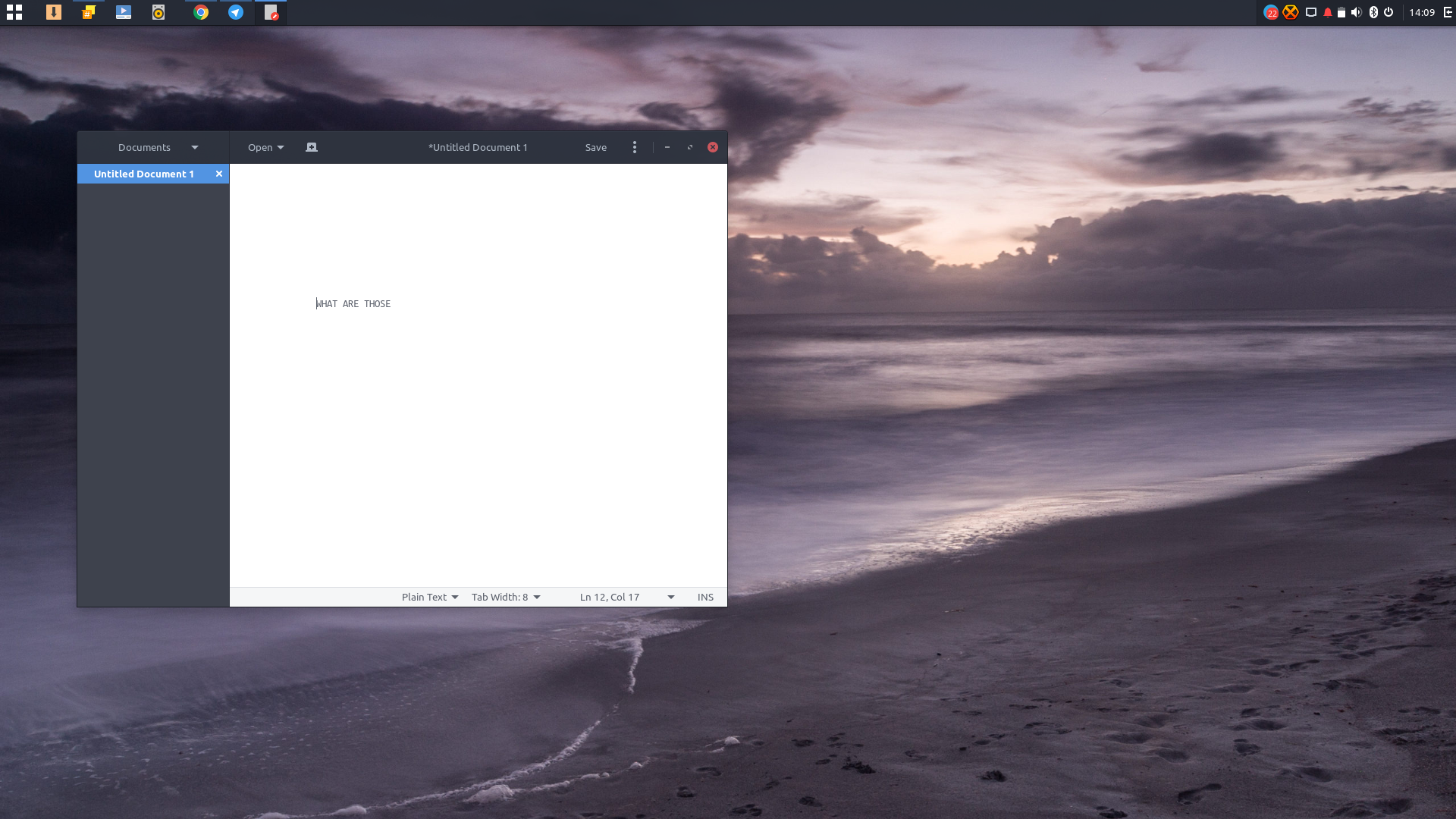Close the gedit window with red button
1456x819 pixels.
(713, 147)
